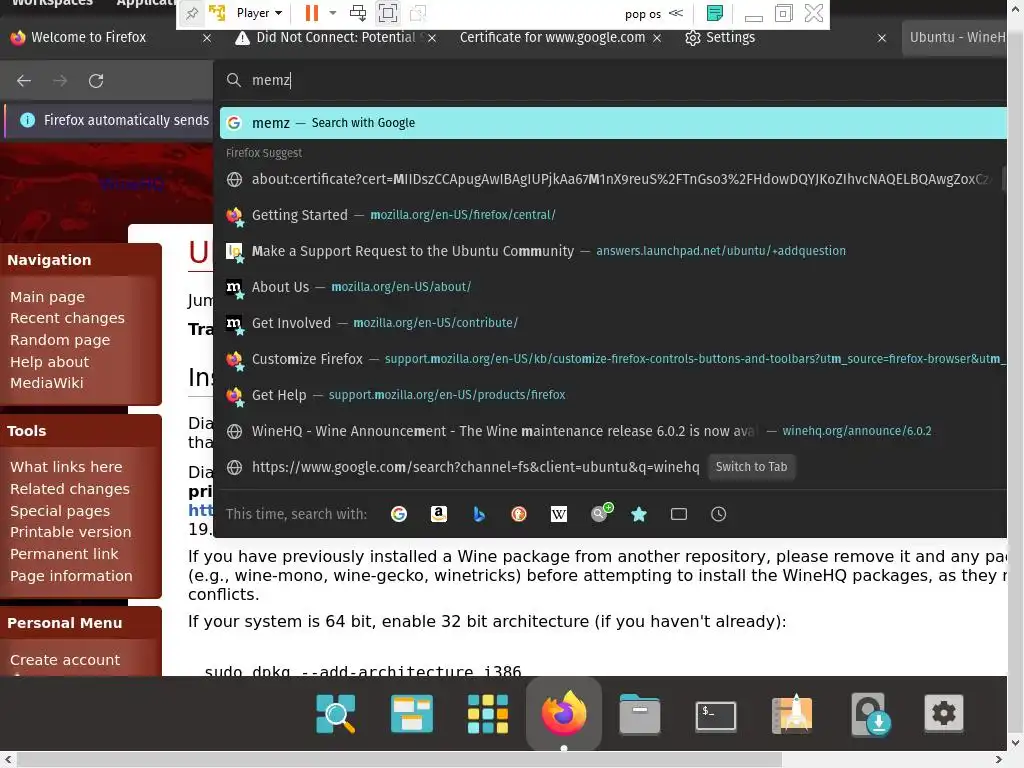The image size is (1024, 768).
Task: Open WineHQ Wine Announcement suggestion
Action: pyautogui.click(x=613, y=431)
